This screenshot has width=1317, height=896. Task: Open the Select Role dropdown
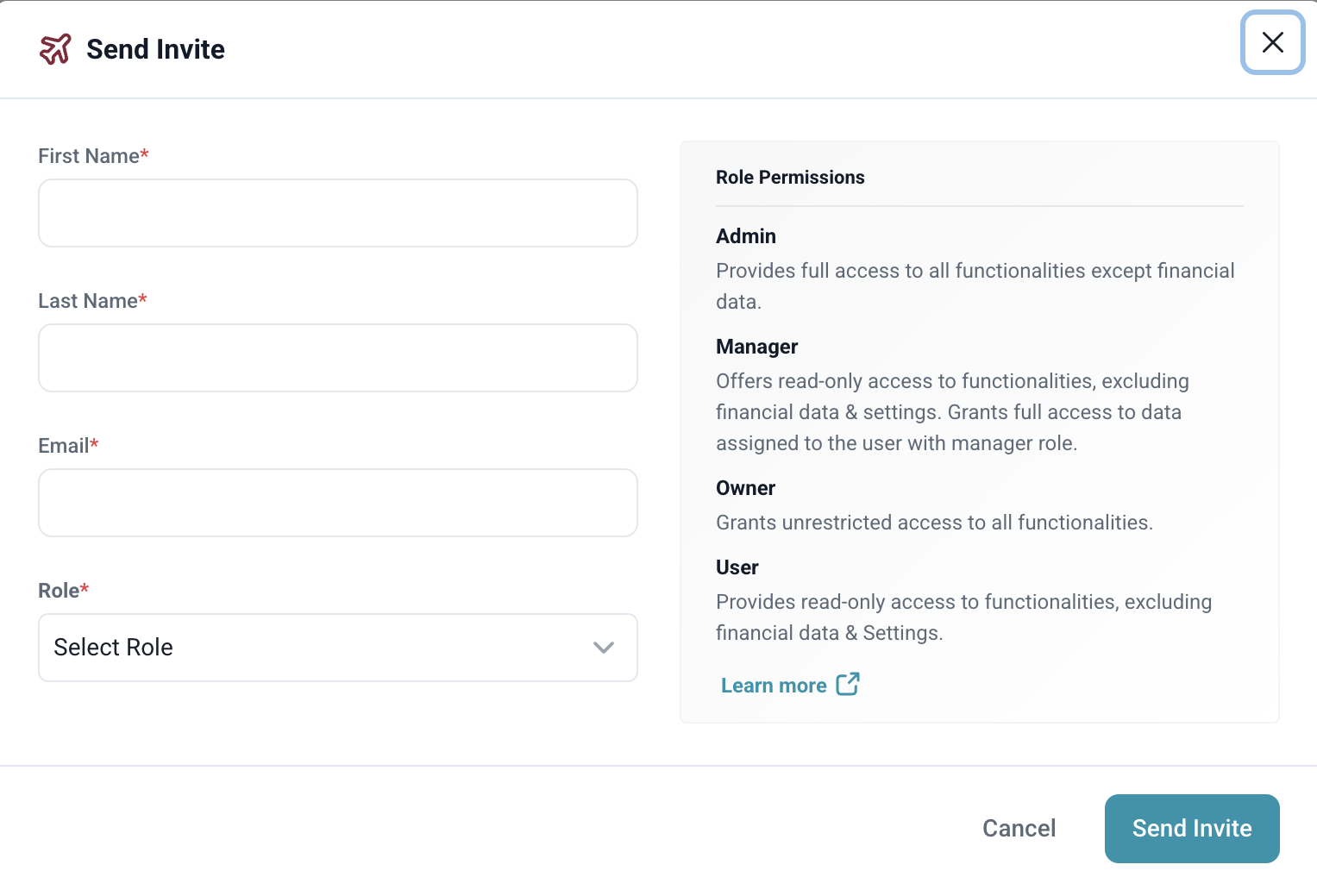pos(337,648)
